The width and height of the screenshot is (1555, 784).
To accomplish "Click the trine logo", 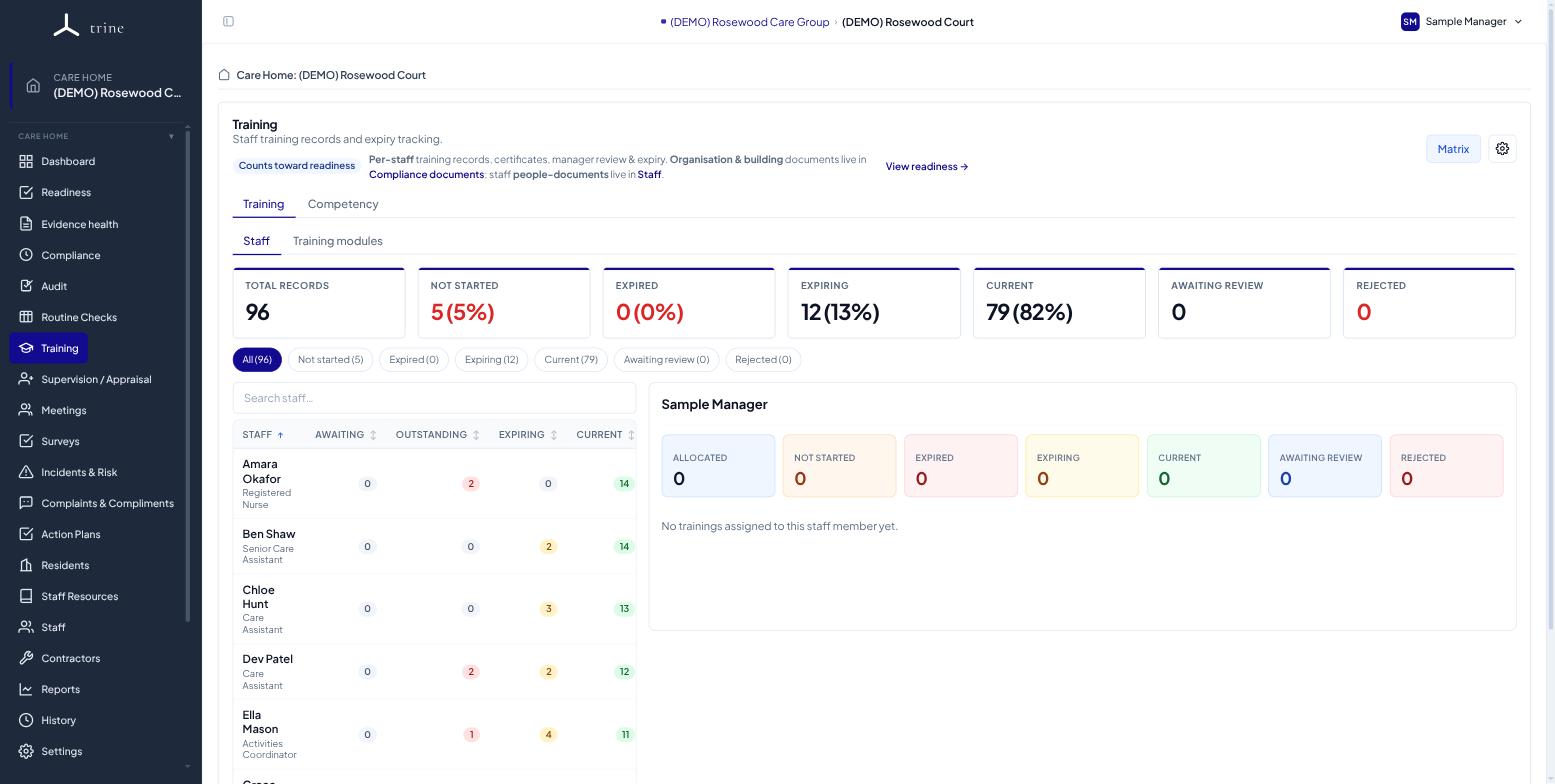I will pos(88,26).
